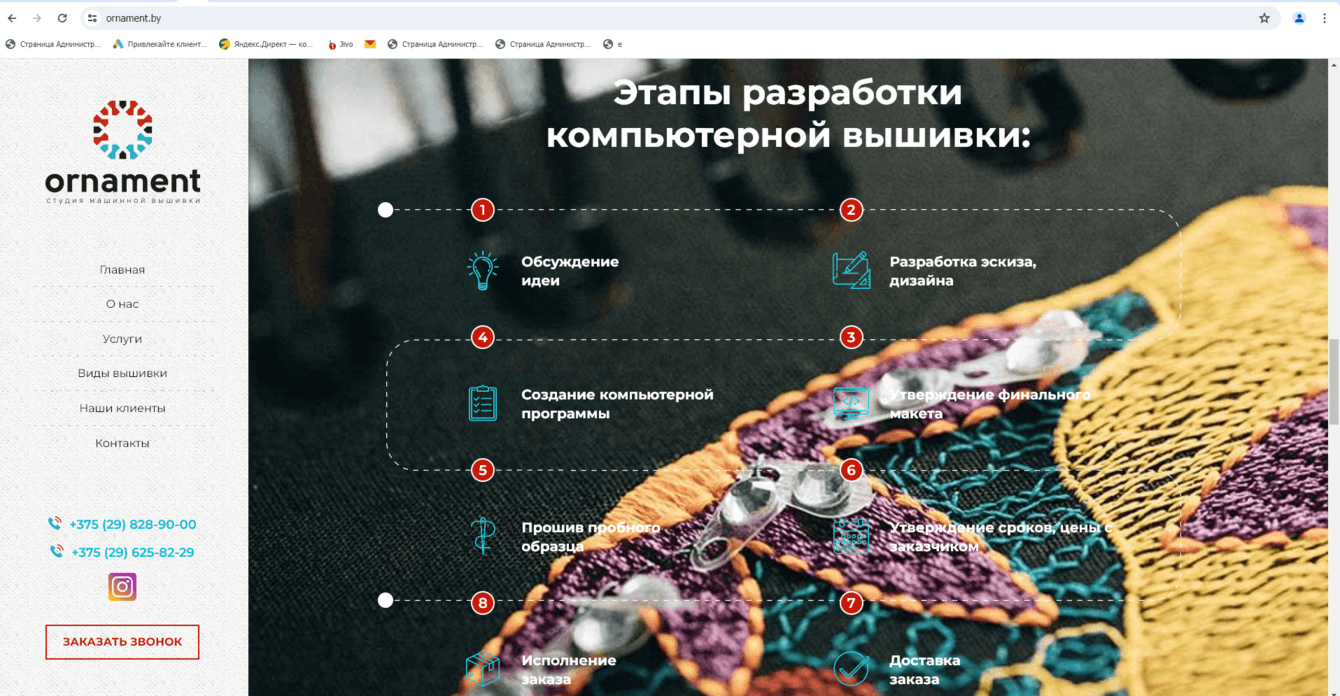Click the monitor icon for Утверждение финального макета

click(x=851, y=401)
